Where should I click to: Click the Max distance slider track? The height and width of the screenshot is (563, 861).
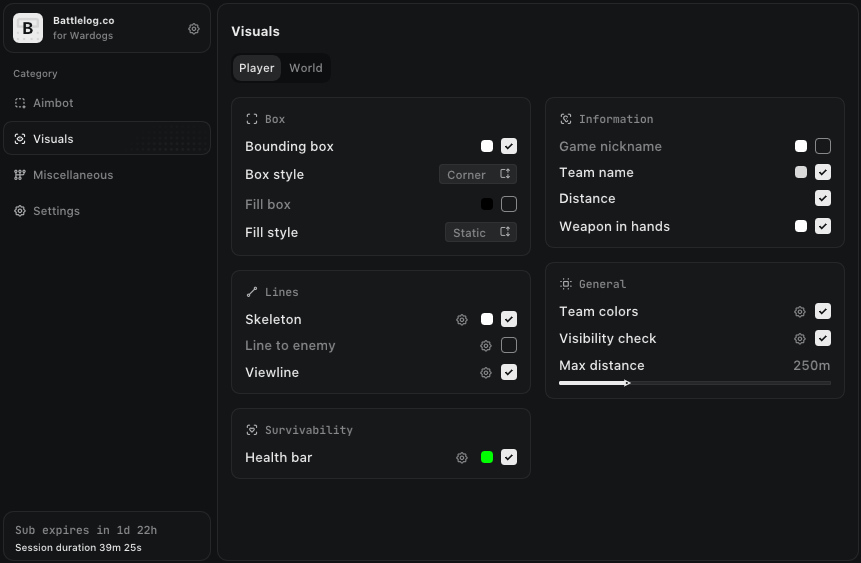(695, 383)
